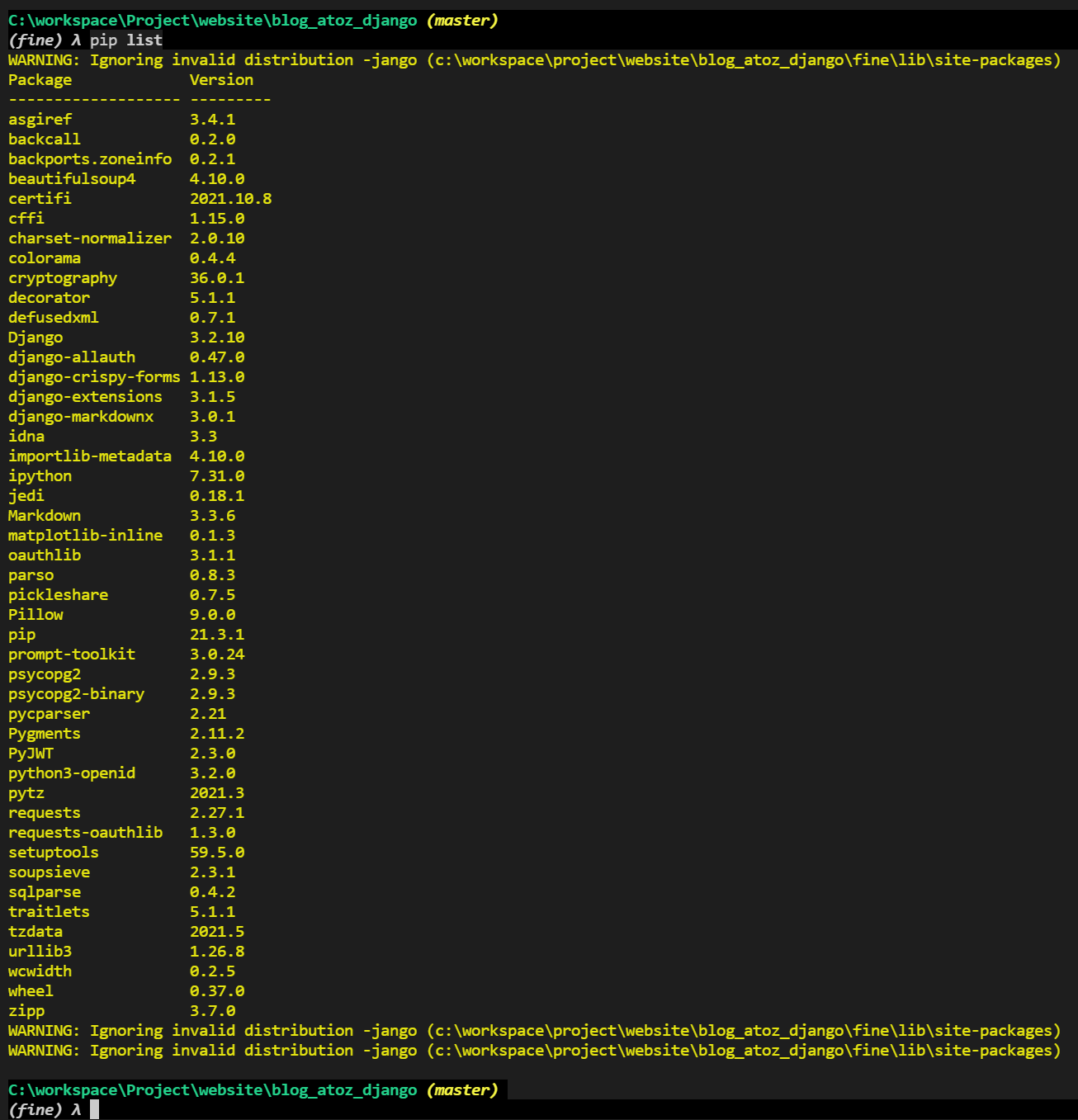Click the 'ipython' package name
The image size is (1078, 1120).
point(40,476)
